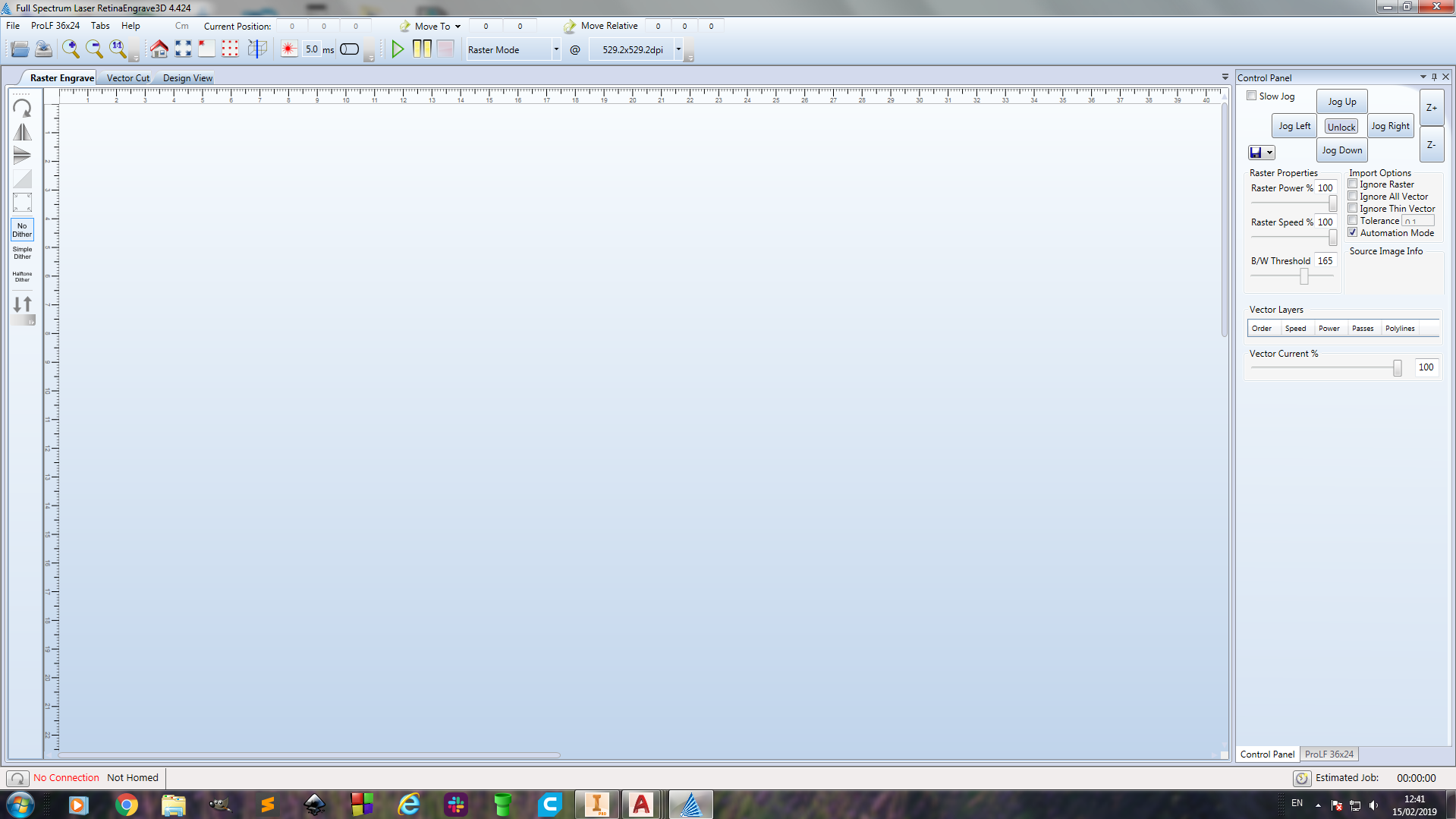1456x819 pixels.
Task: Open Control Panel header dropdown arrow
Action: coord(1423,77)
